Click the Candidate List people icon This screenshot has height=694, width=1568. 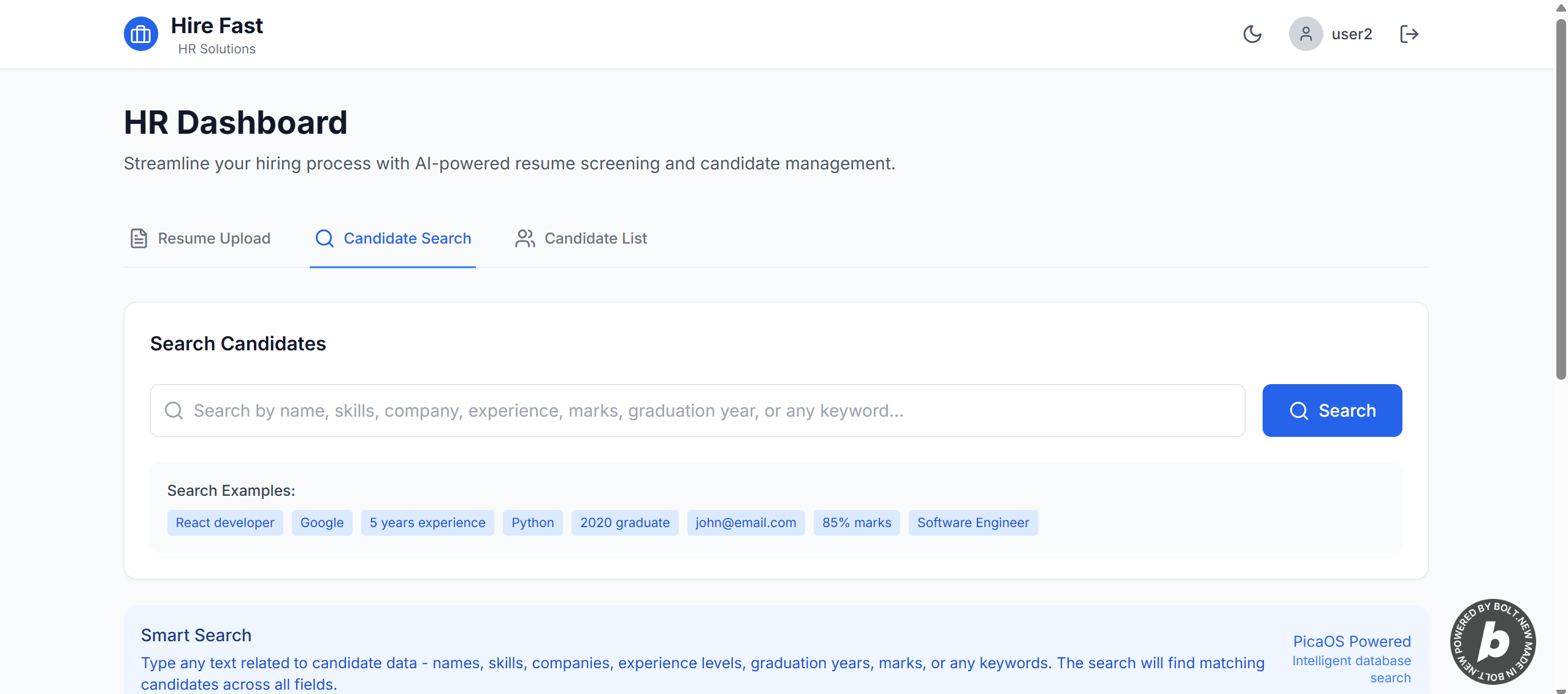coord(524,238)
